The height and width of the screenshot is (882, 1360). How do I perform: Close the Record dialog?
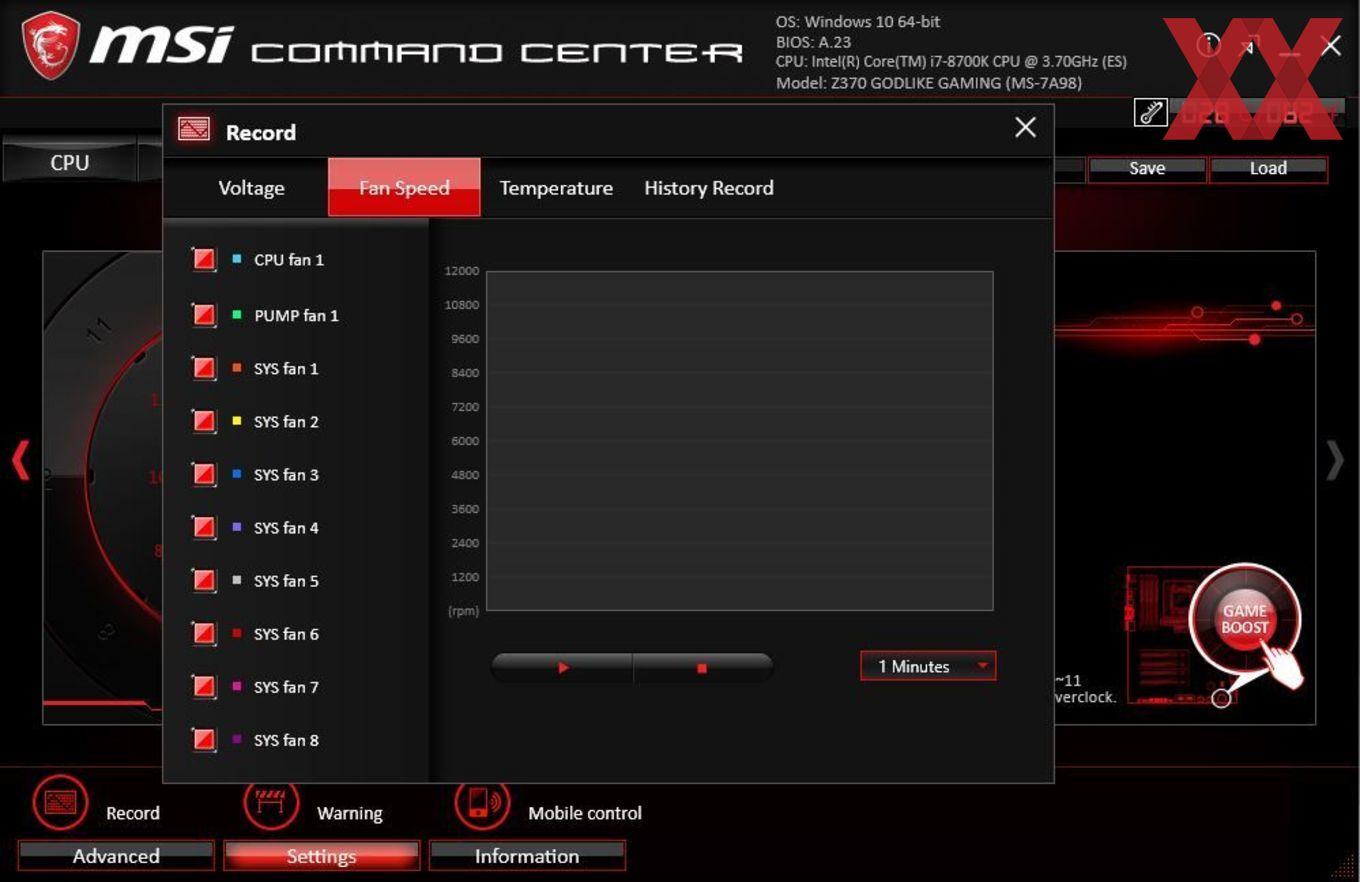click(x=1025, y=127)
